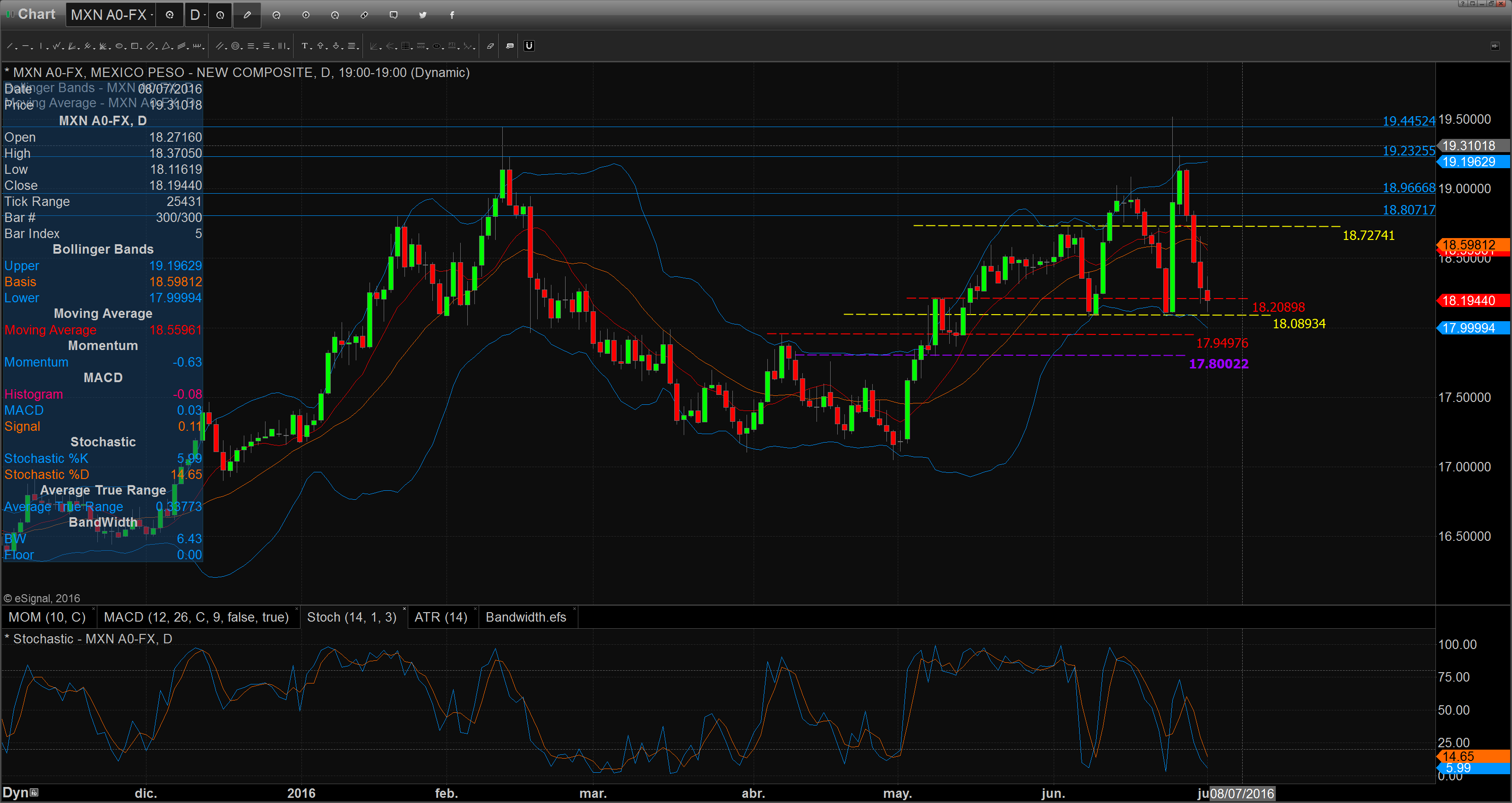This screenshot has height=803, width=1512.
Task: Click the bar replay play icon
Action: (306, 15)
